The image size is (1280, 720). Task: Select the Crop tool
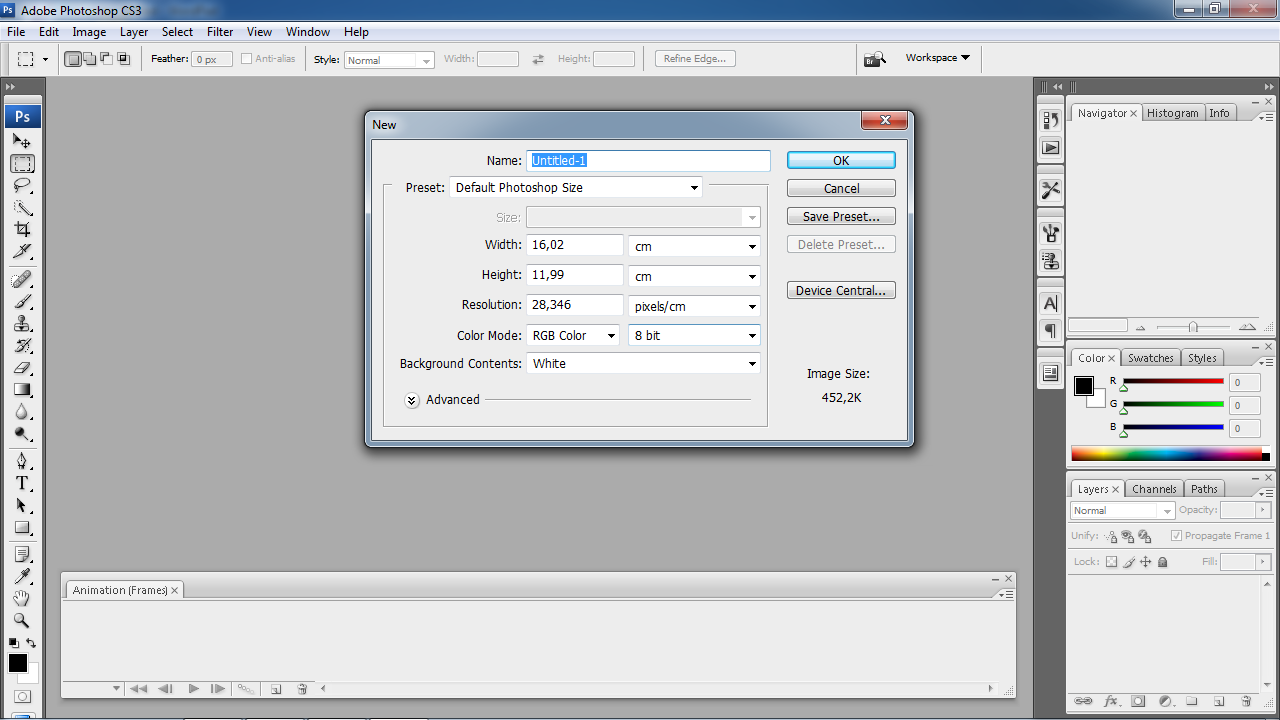tap(22, 229)
